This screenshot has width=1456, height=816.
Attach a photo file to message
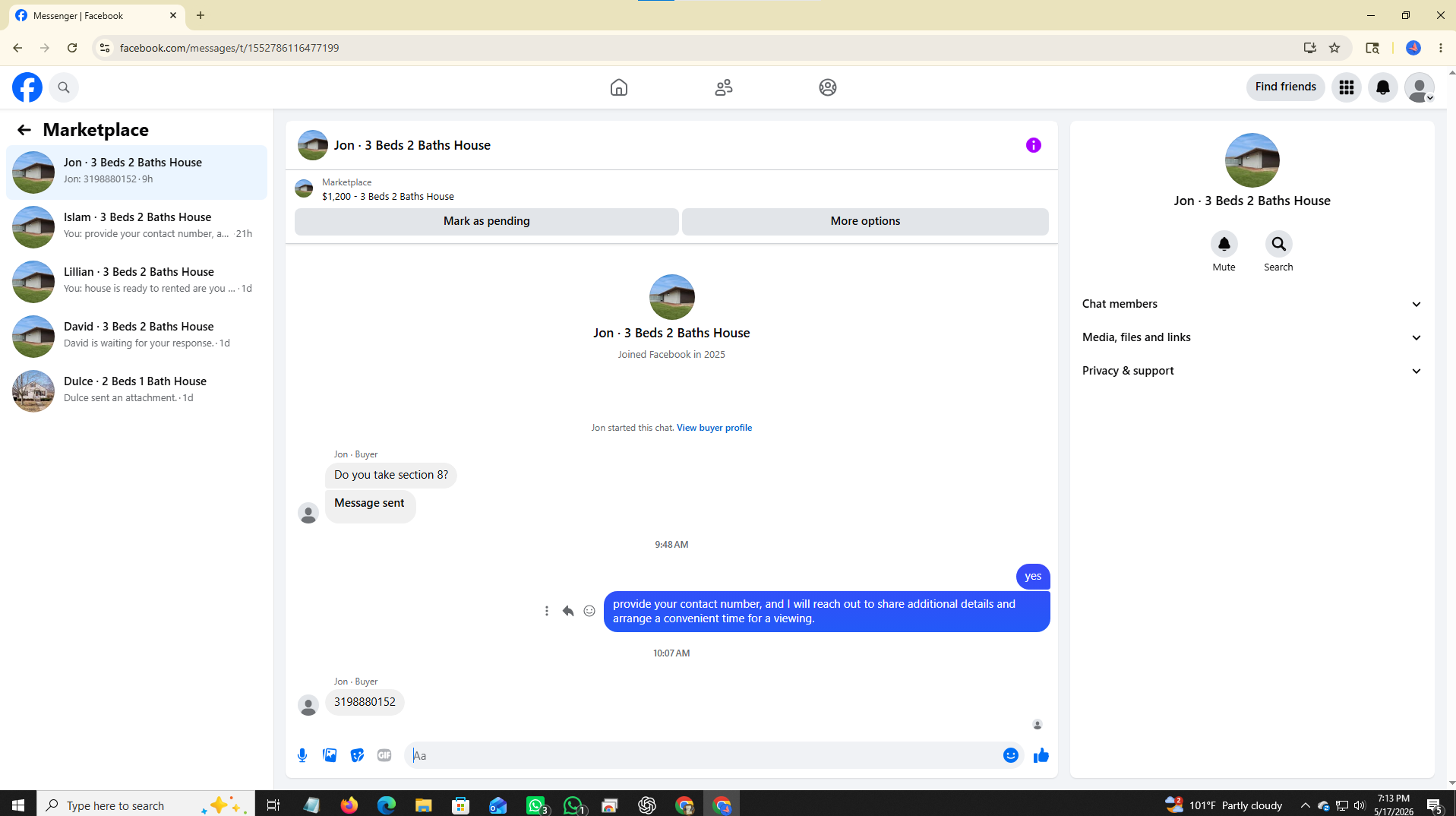pyautogui.click(x=330, y=755)
